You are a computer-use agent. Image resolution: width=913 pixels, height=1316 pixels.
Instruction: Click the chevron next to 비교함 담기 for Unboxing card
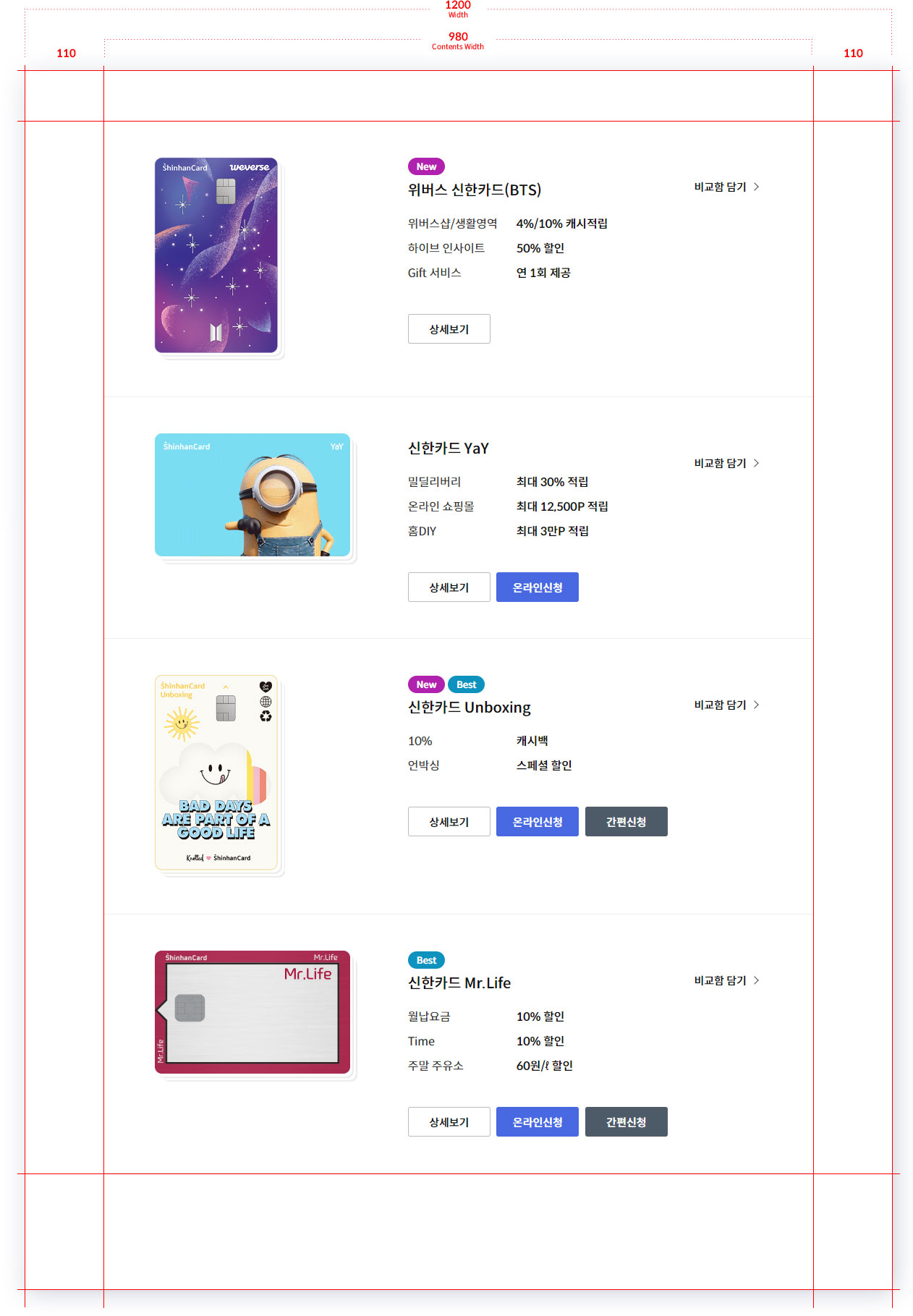coord(756,705)
